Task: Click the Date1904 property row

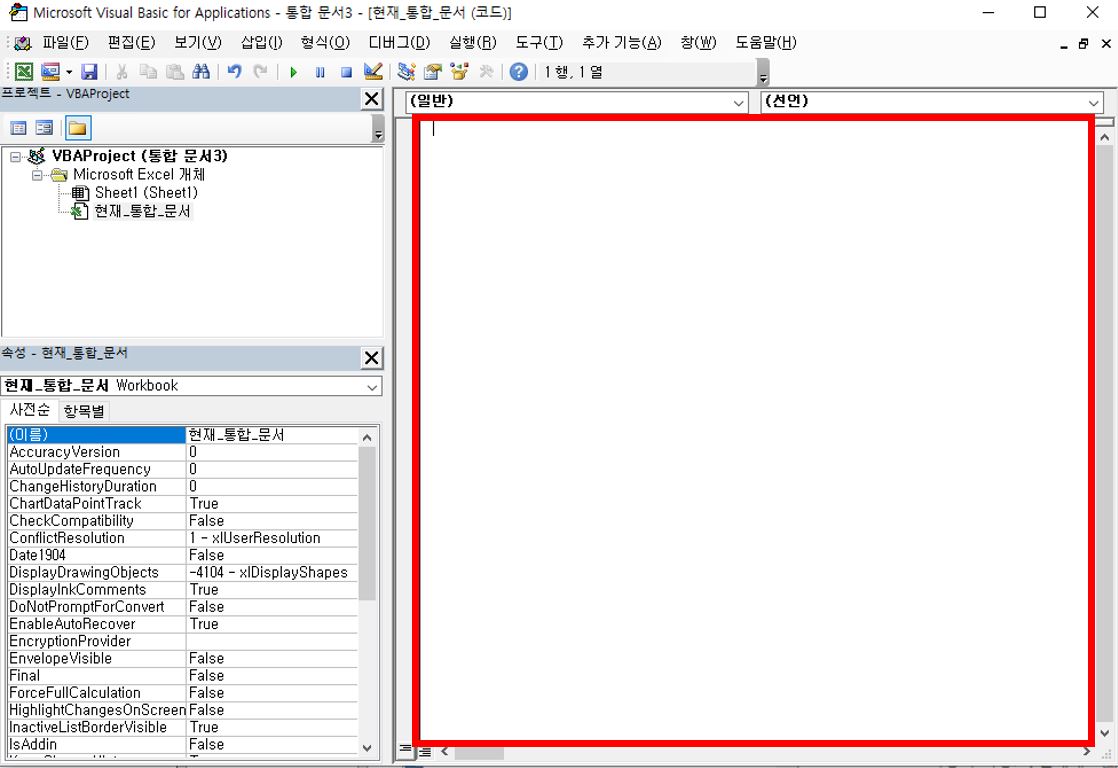Action: [x=183, y=555]
